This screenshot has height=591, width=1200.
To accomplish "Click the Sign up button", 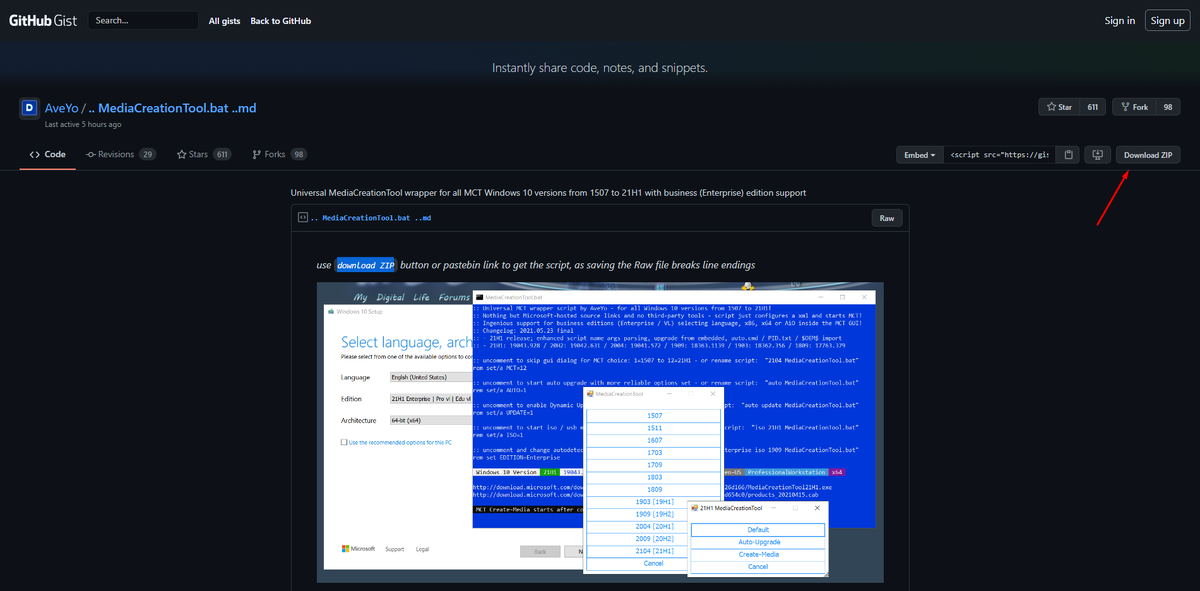I will pyautogui.click(x=1167, y=20).
